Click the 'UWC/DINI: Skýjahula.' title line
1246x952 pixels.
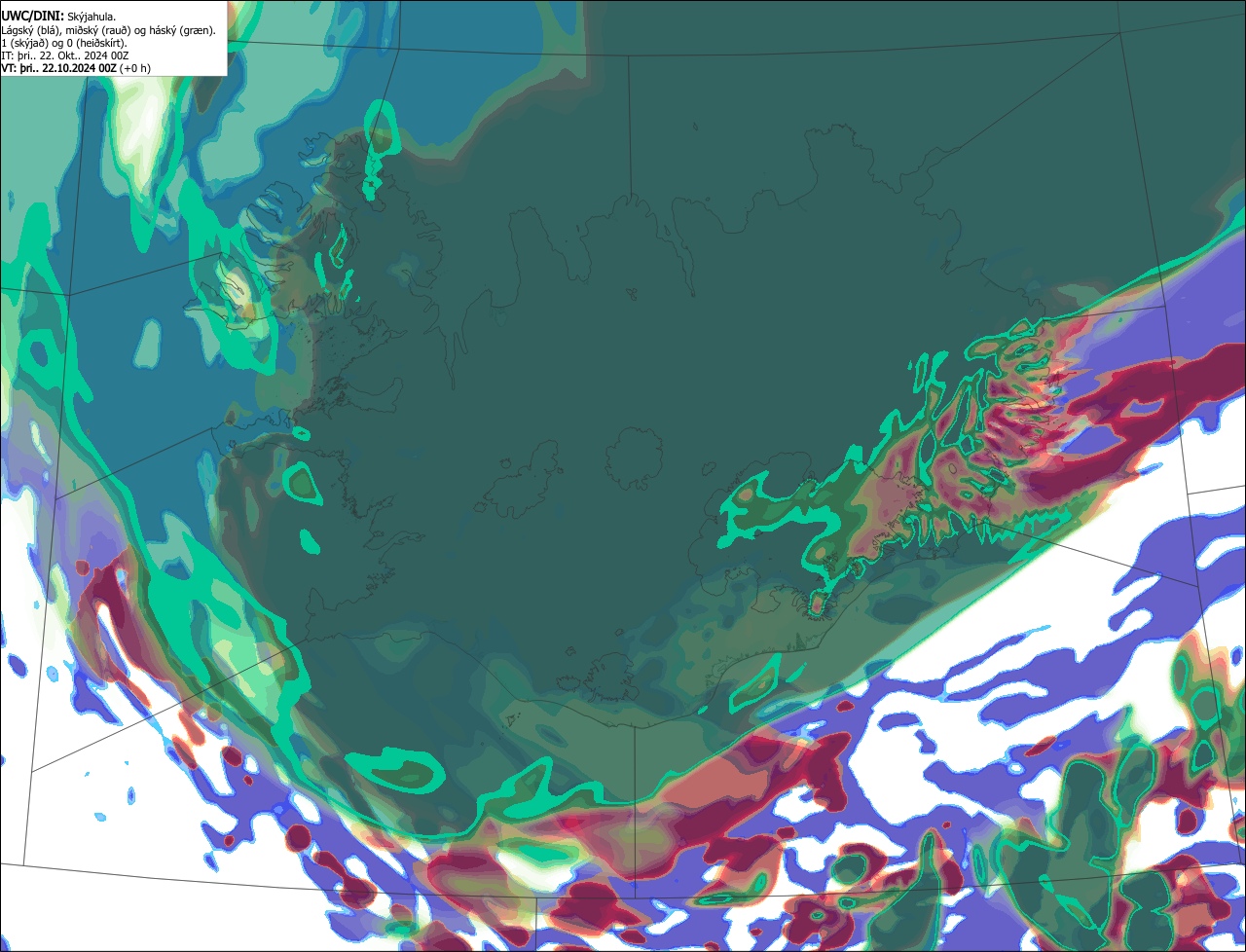click(x=58, y=16)
